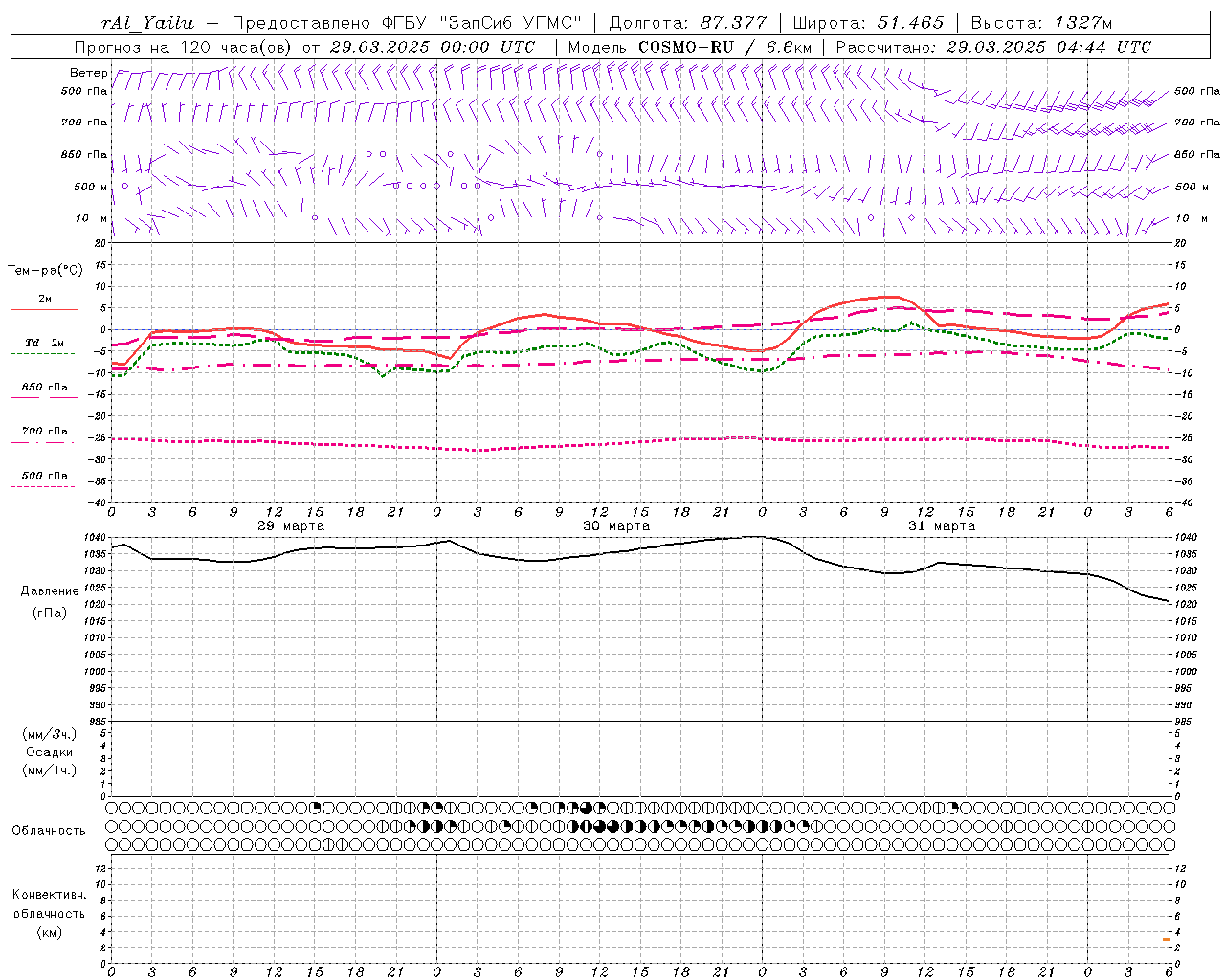The image size is (1225, 980).
Task: Click the Высота: 1327м header field
Action: pos(1041,23)
